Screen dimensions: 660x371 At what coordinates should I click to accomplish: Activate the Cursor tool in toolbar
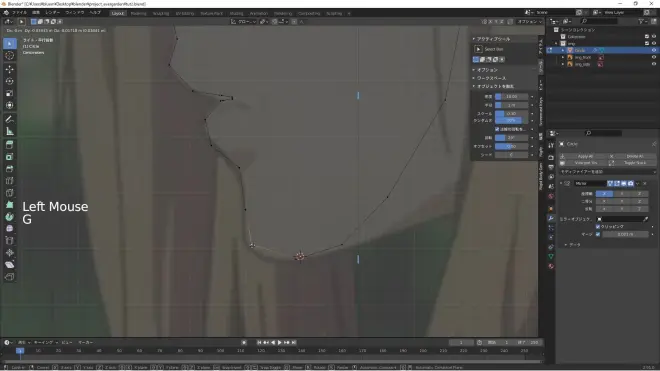[x=10, y=56]
